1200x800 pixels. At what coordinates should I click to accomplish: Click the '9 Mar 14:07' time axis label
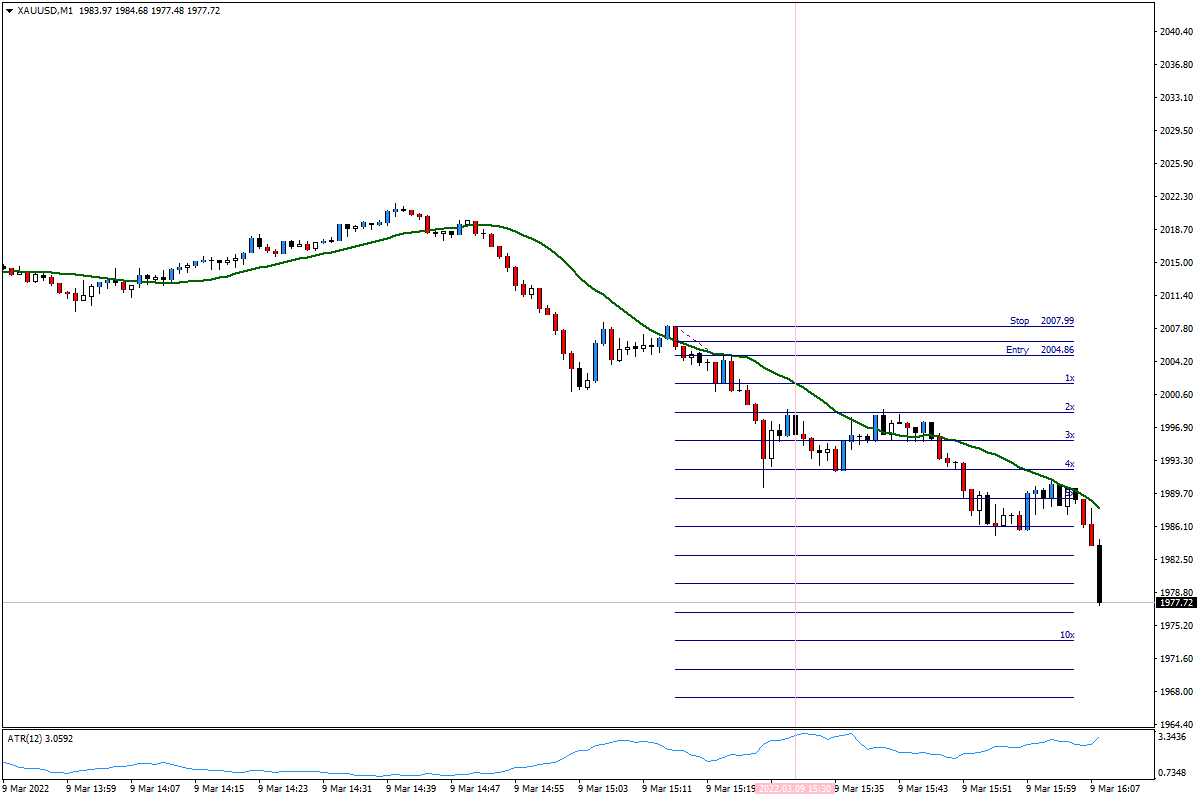pos(155,789)
